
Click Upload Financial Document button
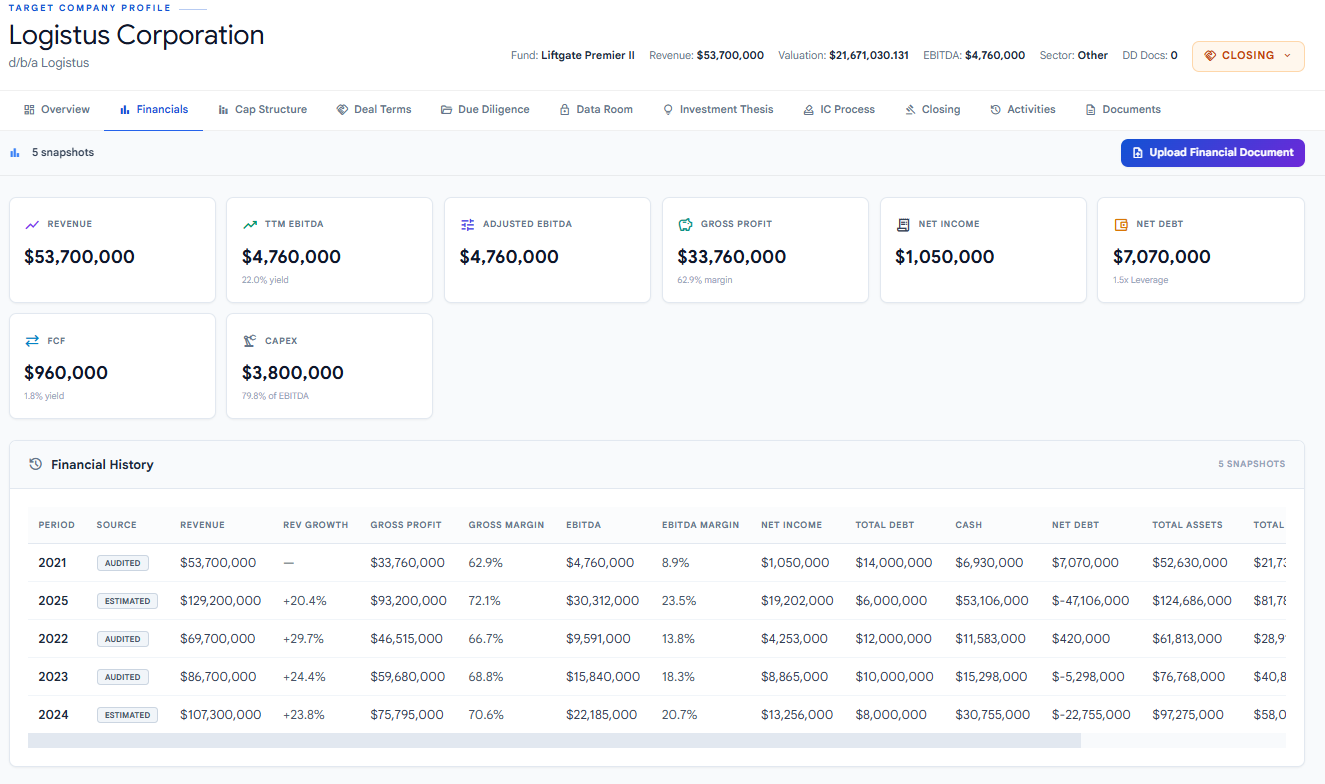pos(1212,153)
